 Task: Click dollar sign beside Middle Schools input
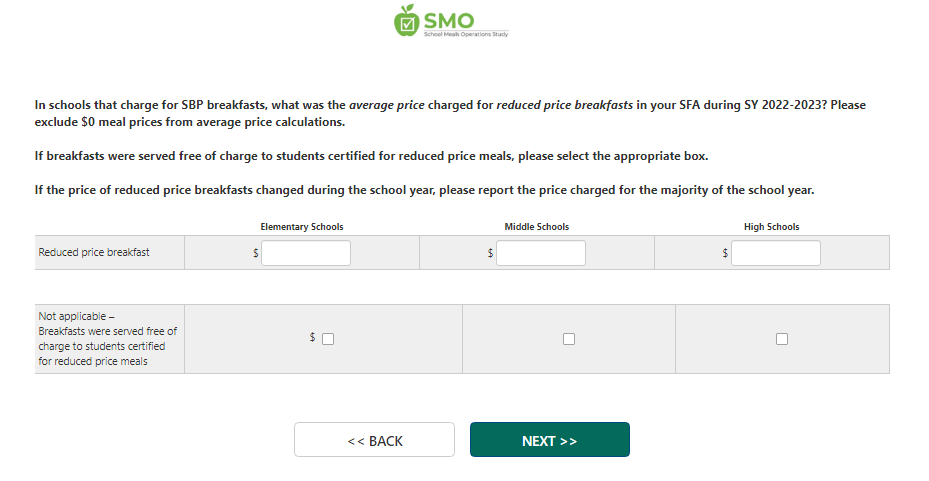(490, 254)
